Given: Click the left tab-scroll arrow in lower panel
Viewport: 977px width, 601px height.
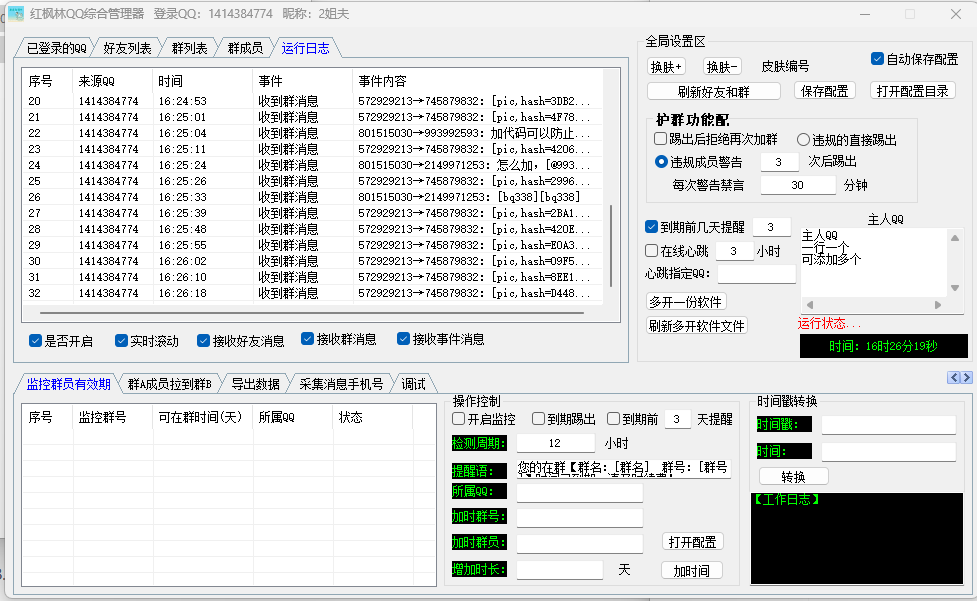Looking at the screenshot, I should coord(954,377).
